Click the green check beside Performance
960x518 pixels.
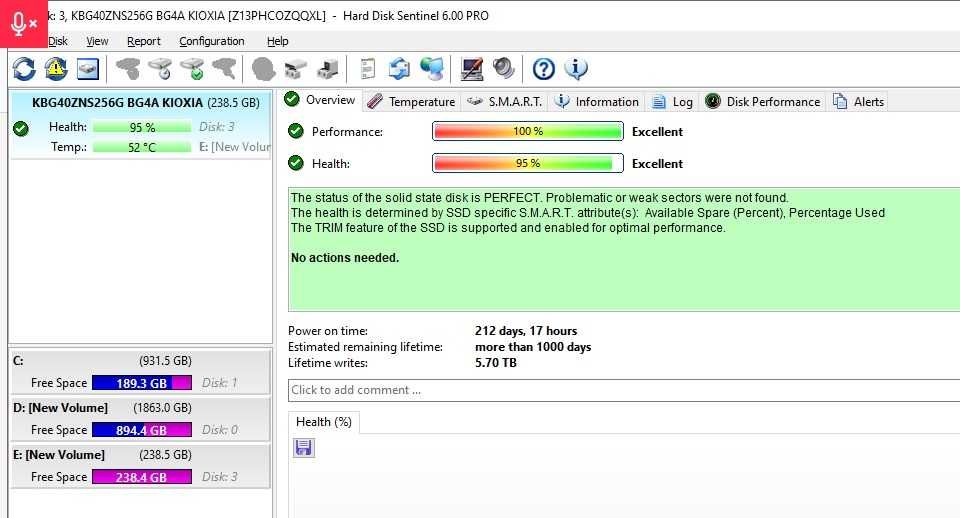point(296,131)
